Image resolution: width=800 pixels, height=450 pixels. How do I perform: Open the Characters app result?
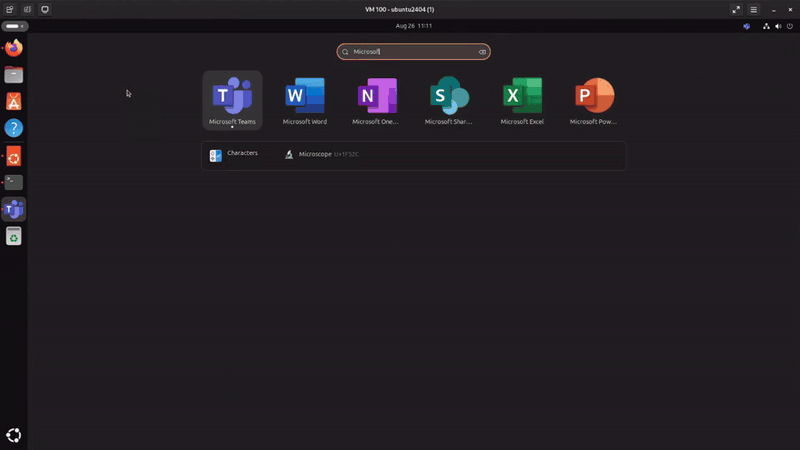click(x=234, y=155)
